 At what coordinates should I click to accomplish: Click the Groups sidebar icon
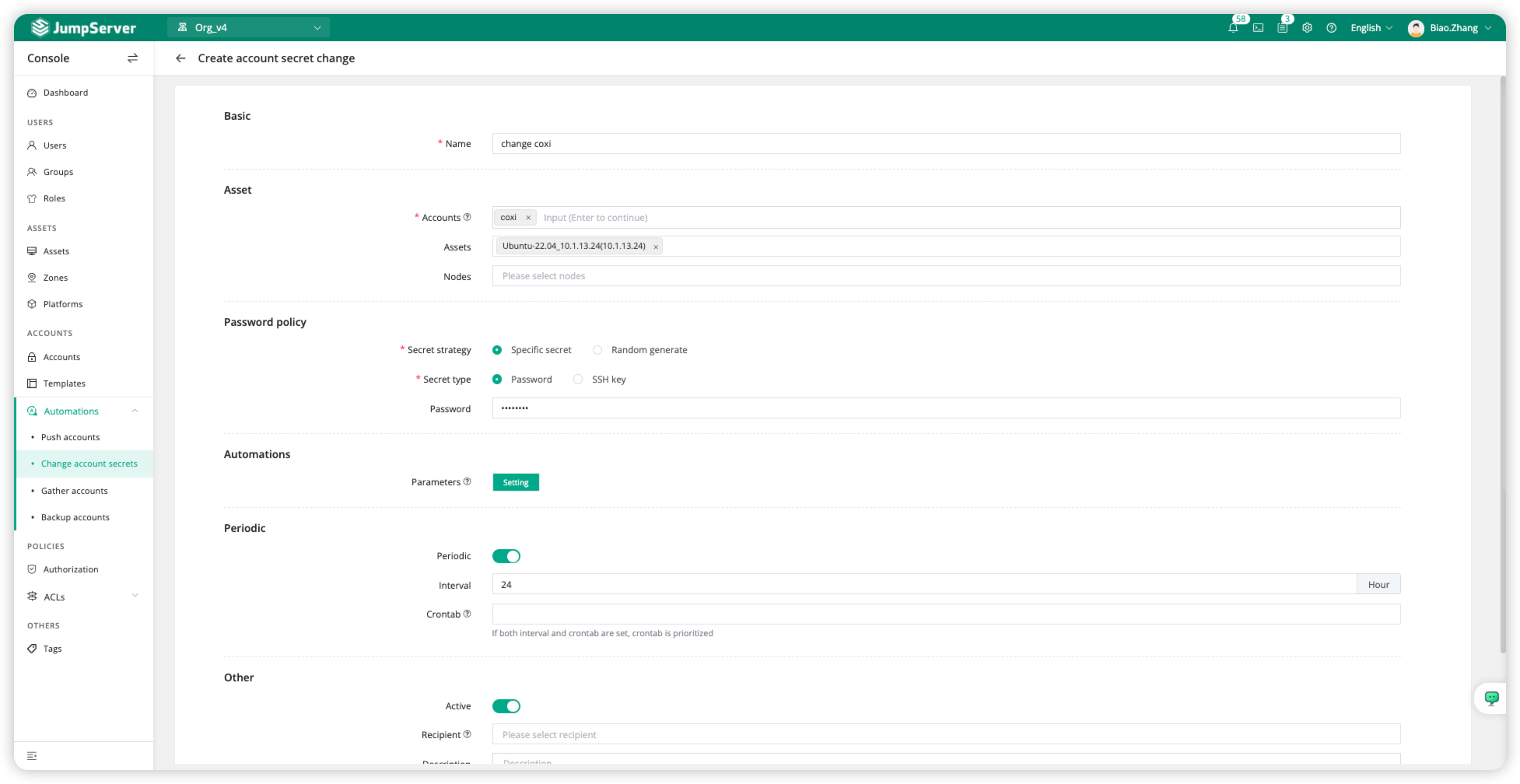32,172
